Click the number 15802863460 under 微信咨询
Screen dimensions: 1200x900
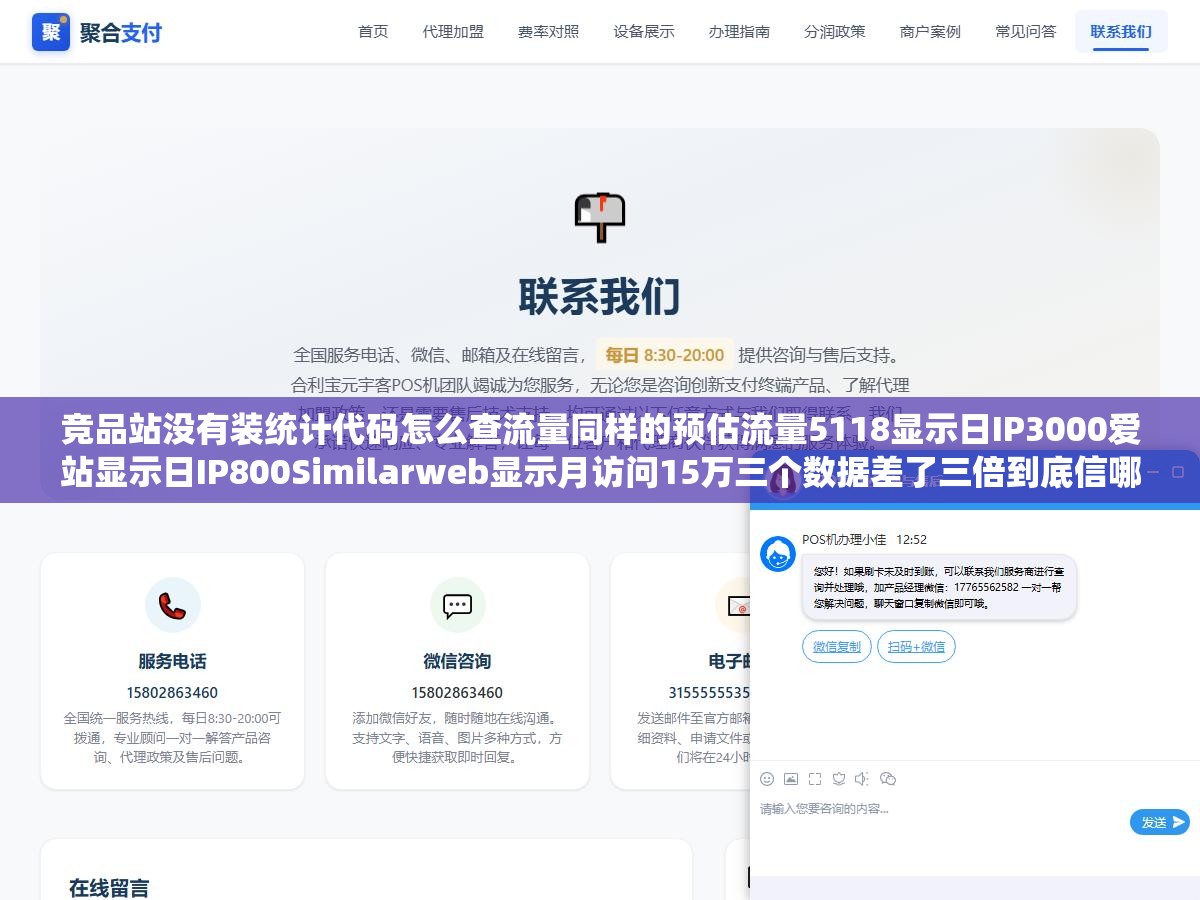pyautogui.click(x=457, y=692)
